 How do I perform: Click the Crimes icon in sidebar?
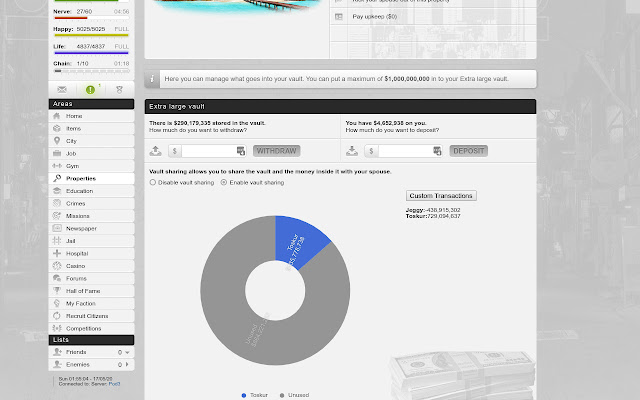tap(57, 203)
